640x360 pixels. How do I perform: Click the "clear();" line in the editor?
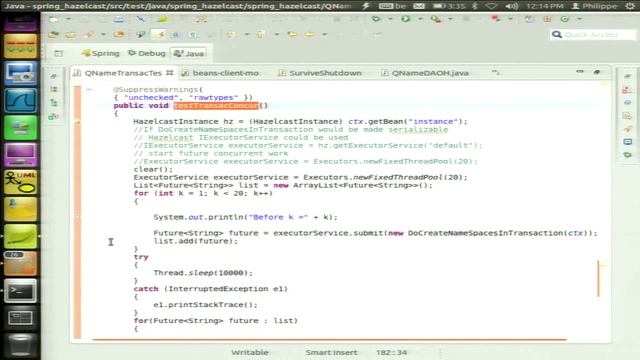pyautogui.click(x=153, y=169)
